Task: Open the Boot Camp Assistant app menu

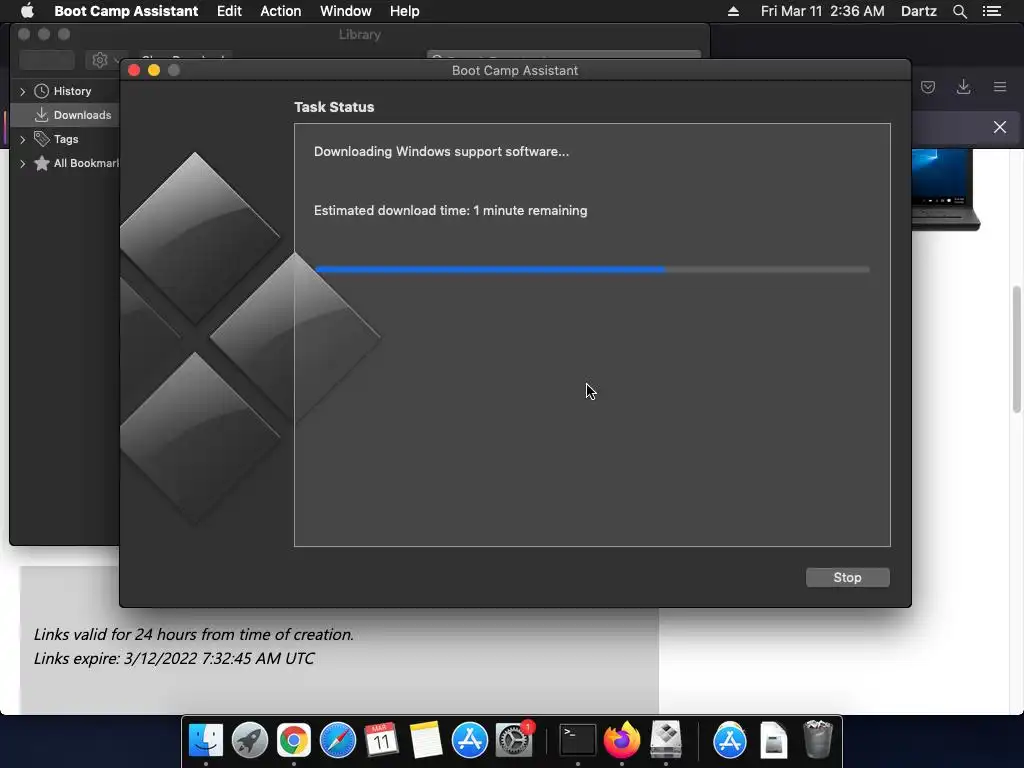Action: (x=126, y=11)
